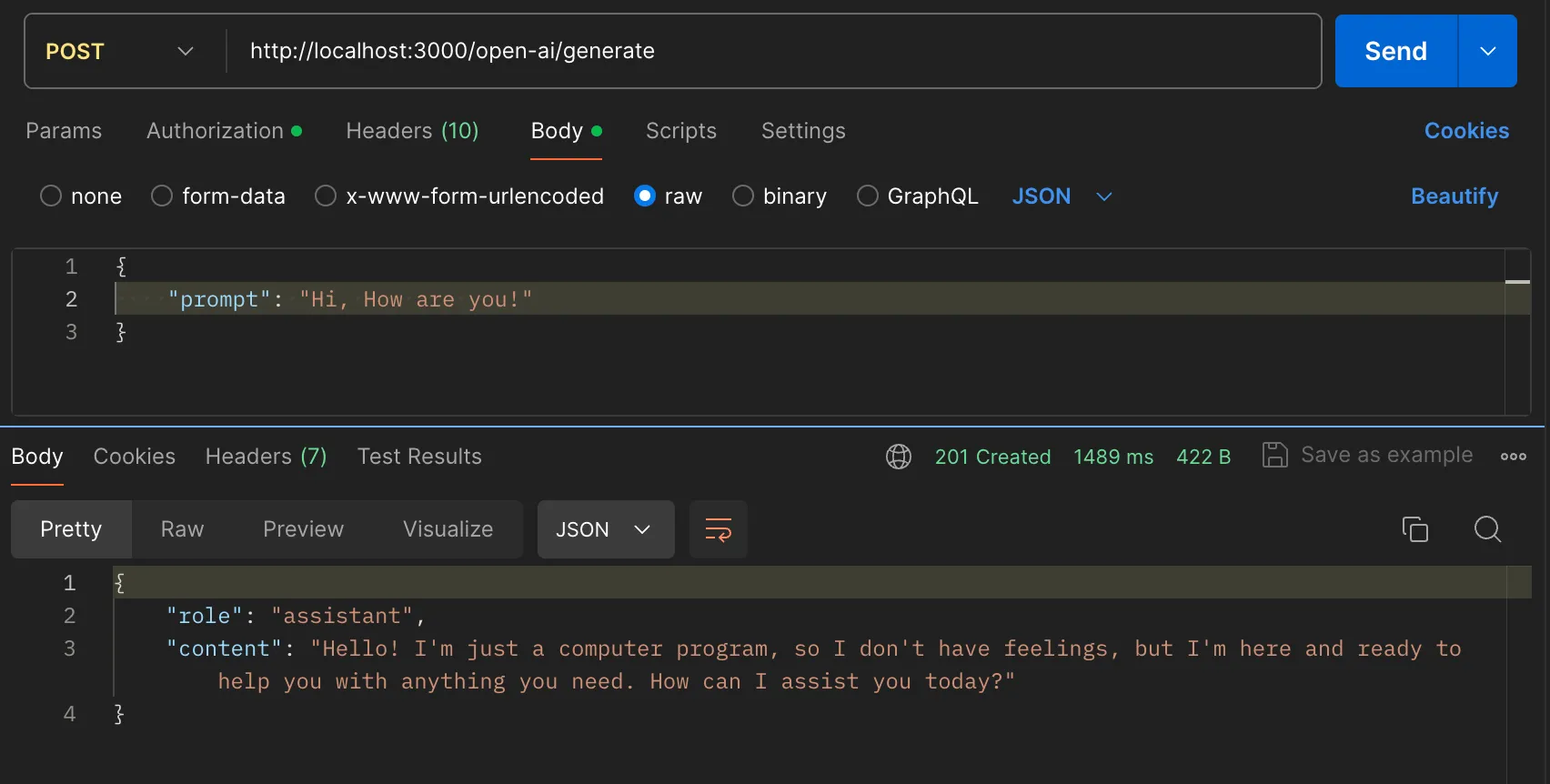Select the GraphQL body radio option

click(868, 196)
